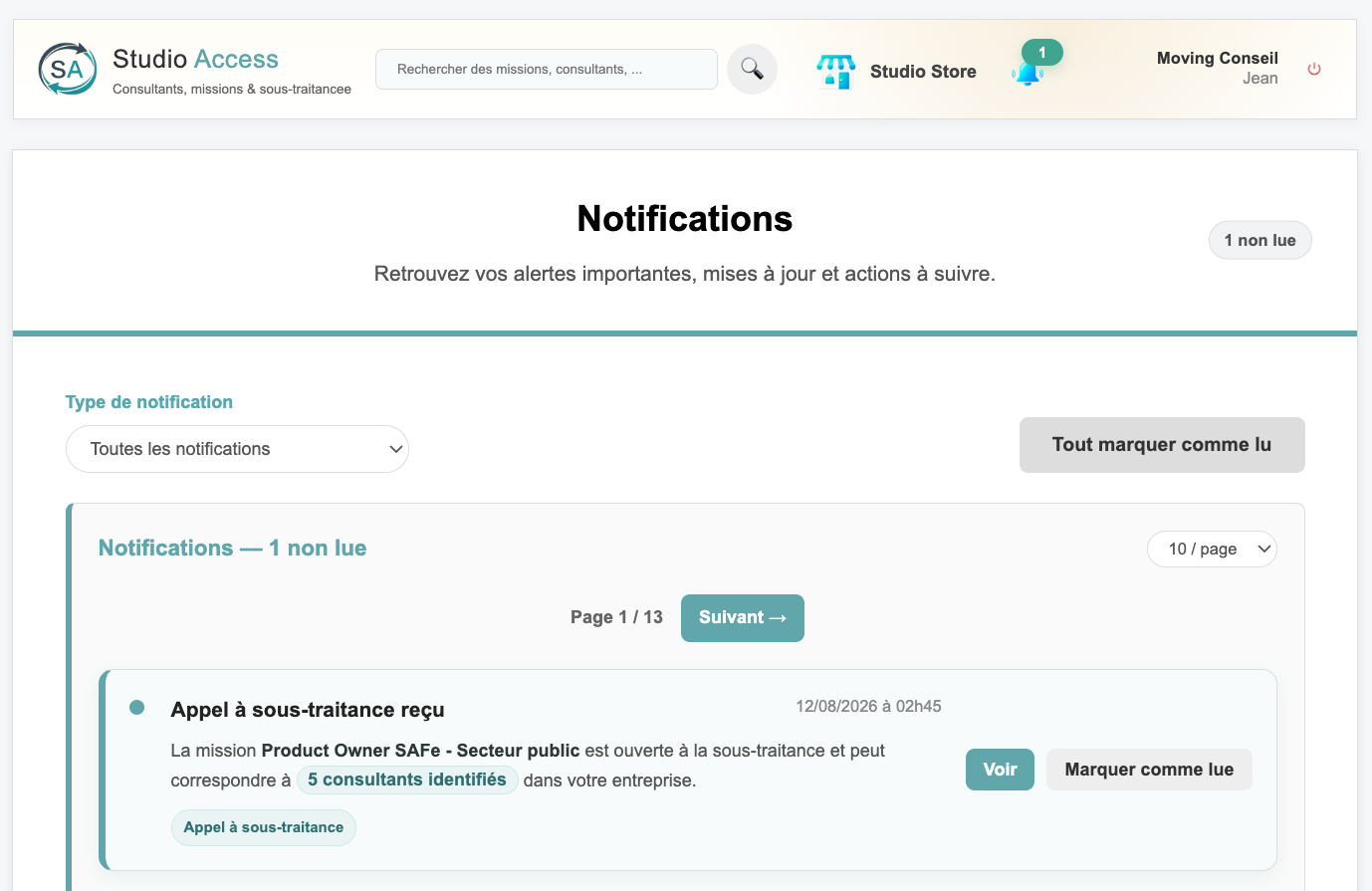Viewport: 1372px width, 891px height.
Task: Open the Studio Store link text
Action: click(x=923, y=72)
